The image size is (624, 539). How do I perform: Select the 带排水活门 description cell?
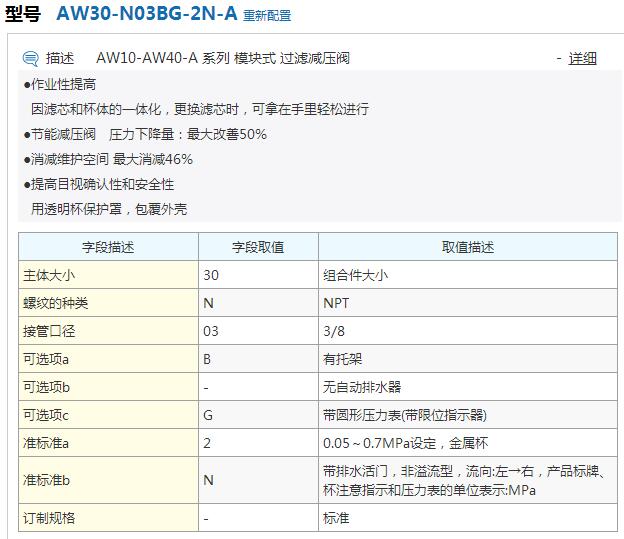(468, 480)
